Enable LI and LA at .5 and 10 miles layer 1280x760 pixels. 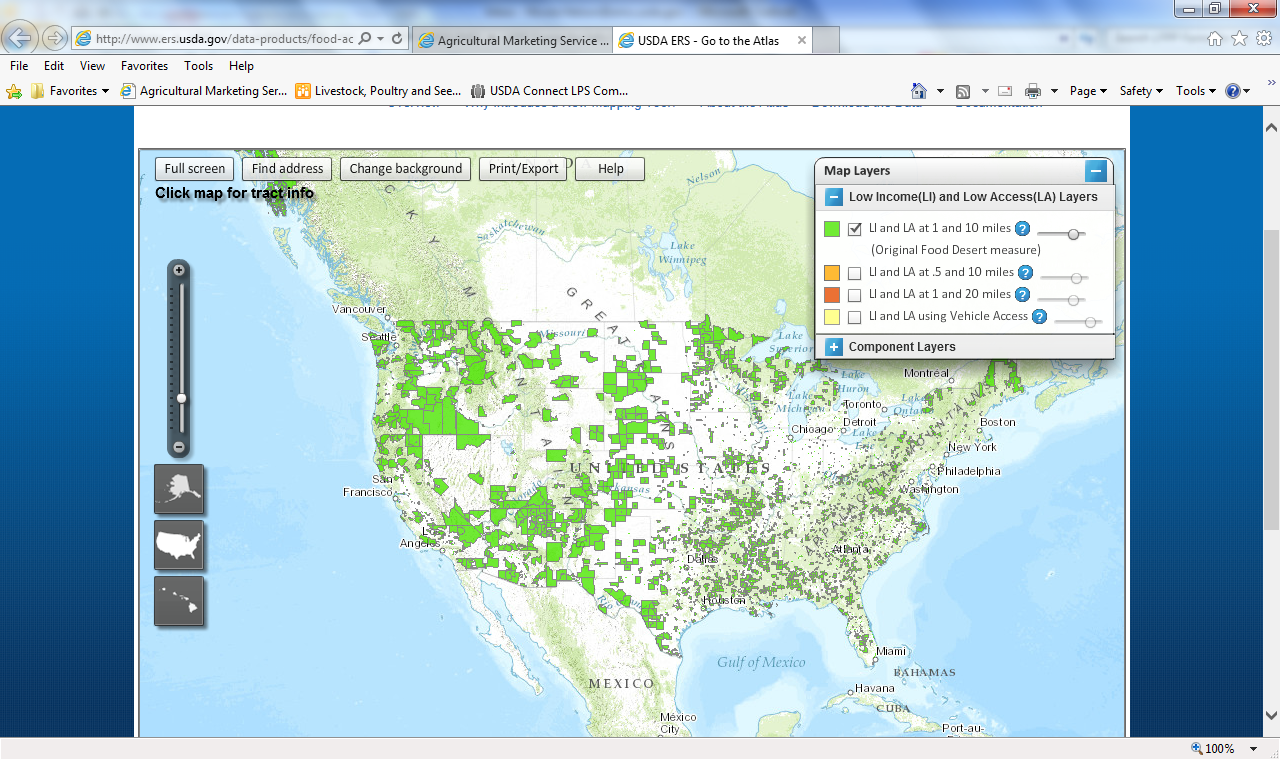click(855, 273)
